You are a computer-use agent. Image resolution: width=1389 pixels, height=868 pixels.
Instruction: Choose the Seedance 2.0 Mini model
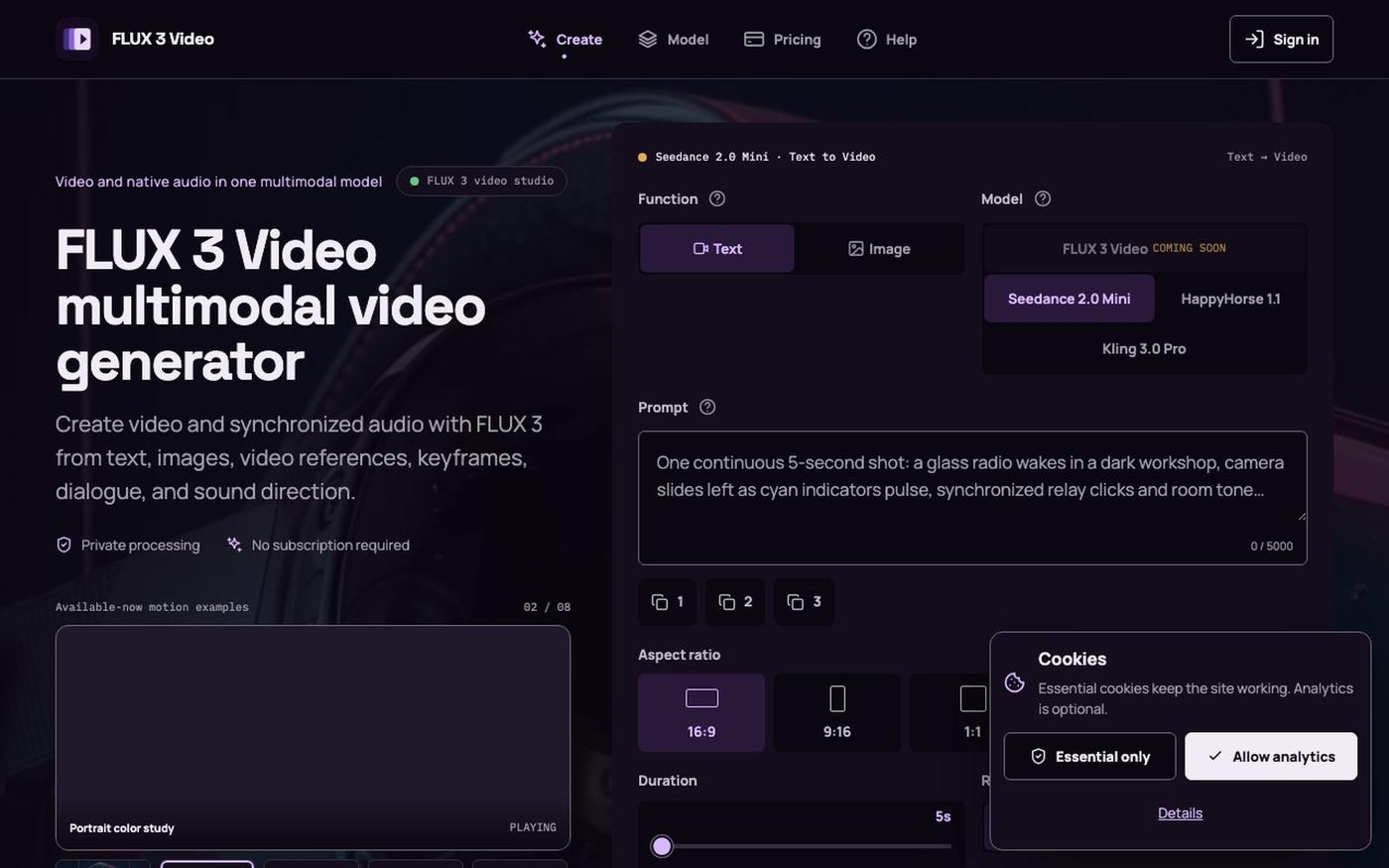(x=1070, y=299)
